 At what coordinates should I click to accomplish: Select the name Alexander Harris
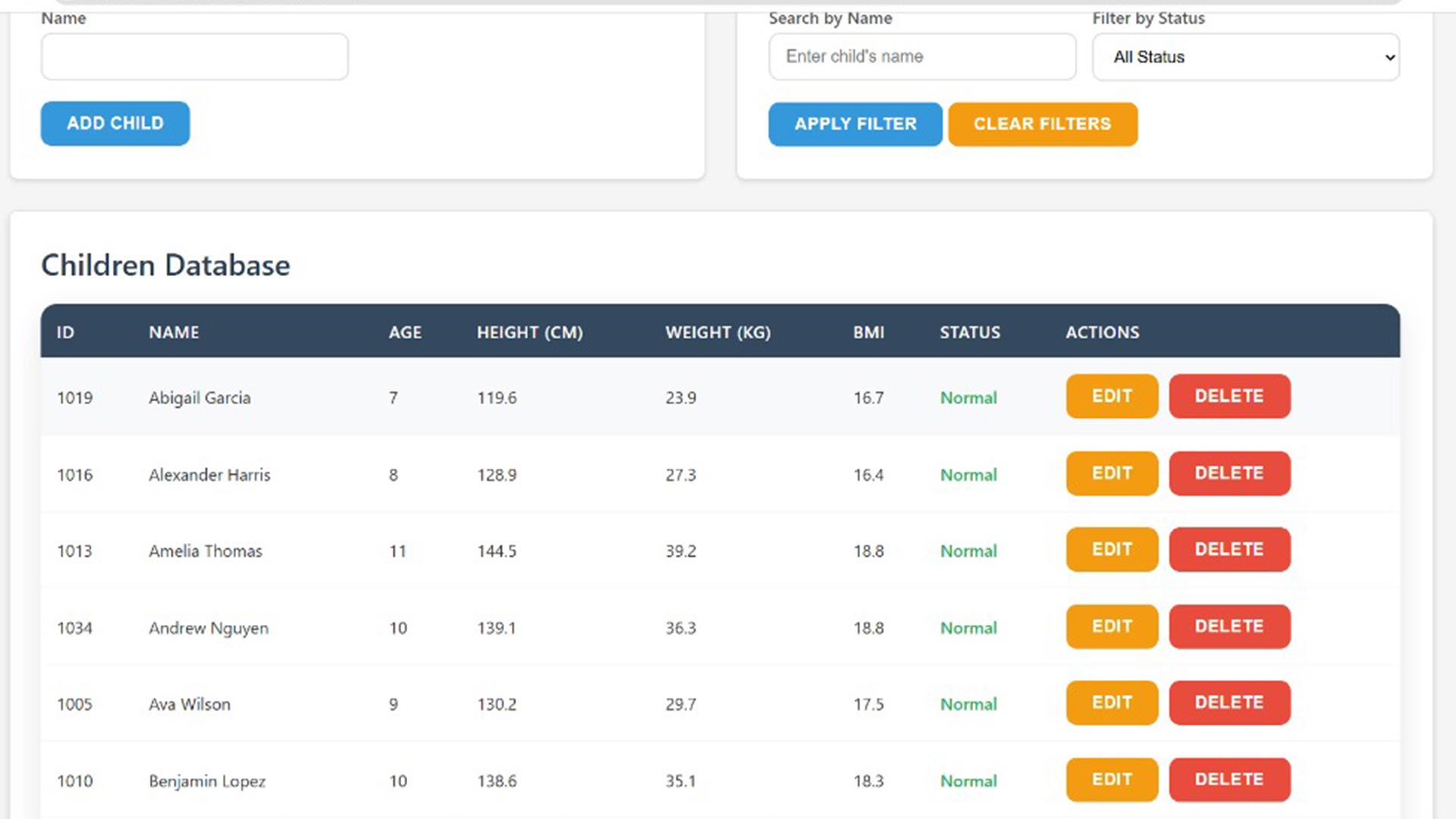(x=209, y=475)
